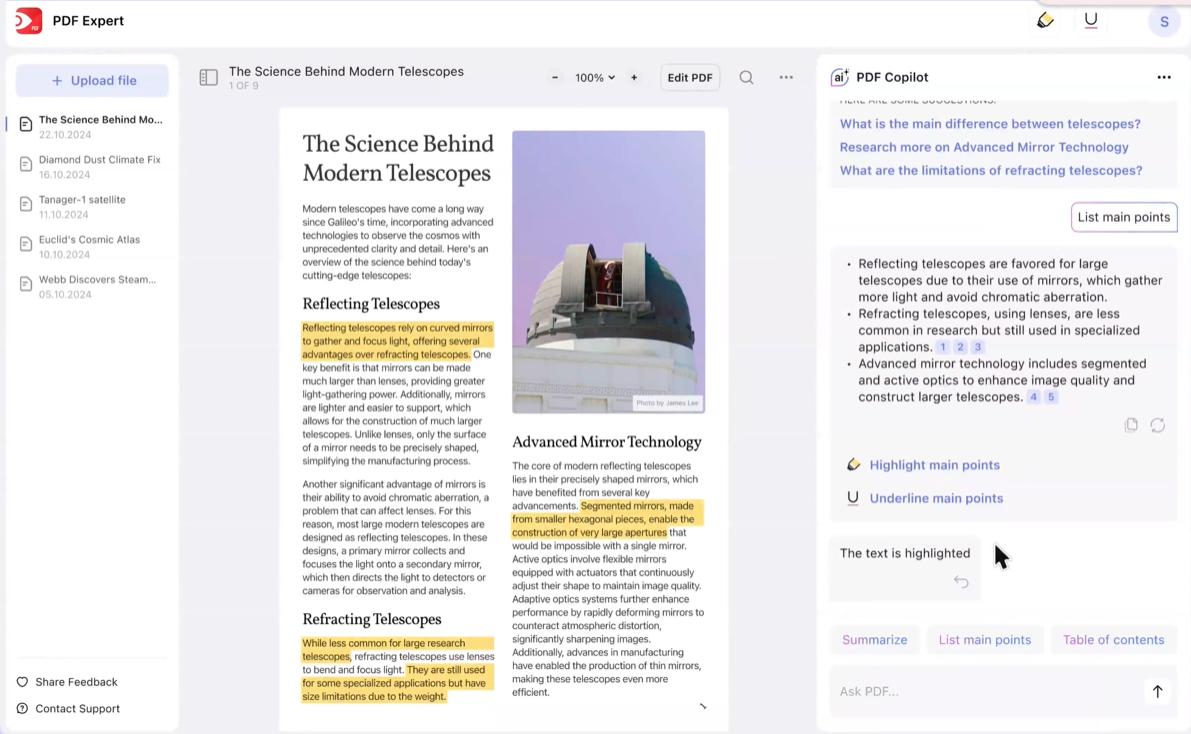Open the Euclid's Cosmic Atlas file

(x=92, y=246)
